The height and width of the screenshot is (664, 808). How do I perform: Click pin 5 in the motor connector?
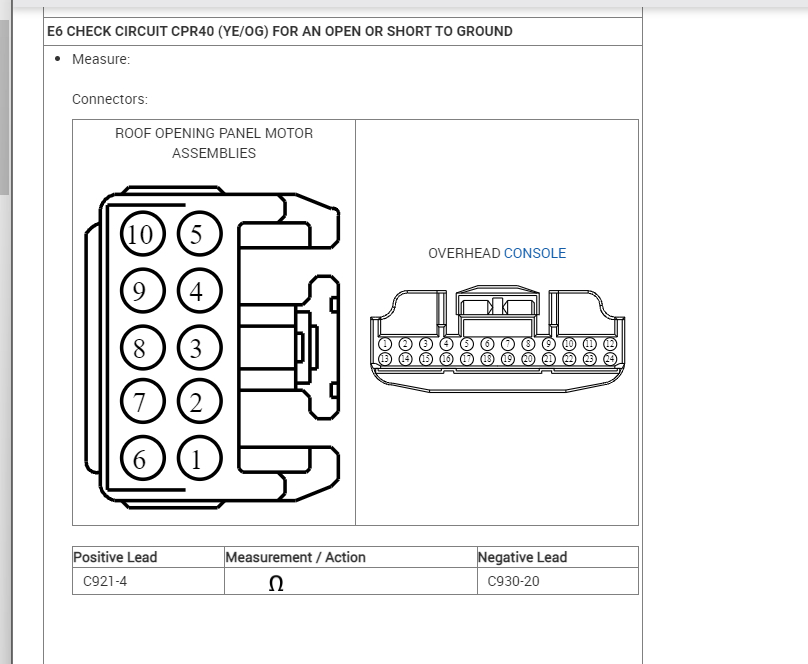199,234
